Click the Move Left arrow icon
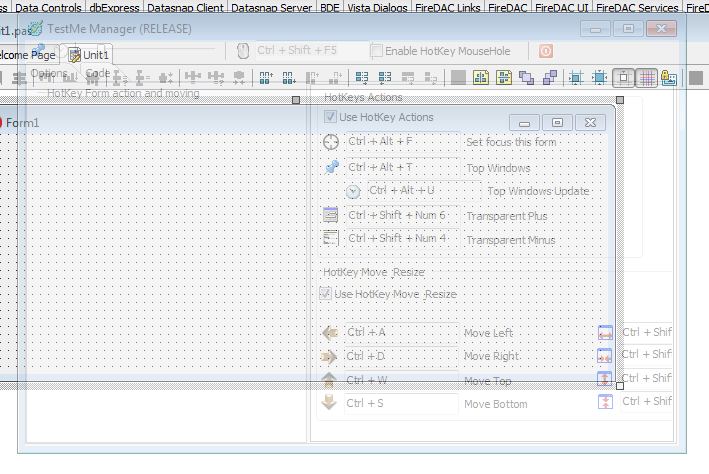This screenshot has height=474, width=709. (329, 332)
